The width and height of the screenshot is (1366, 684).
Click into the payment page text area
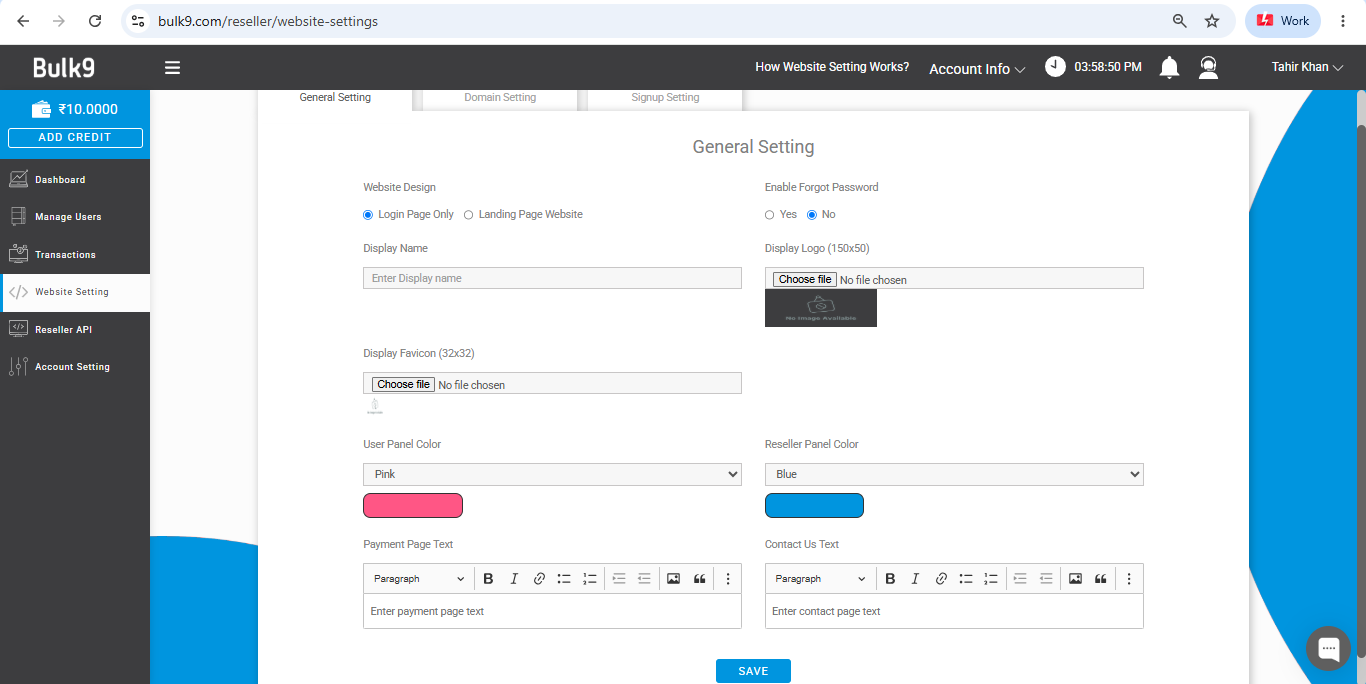552,611
